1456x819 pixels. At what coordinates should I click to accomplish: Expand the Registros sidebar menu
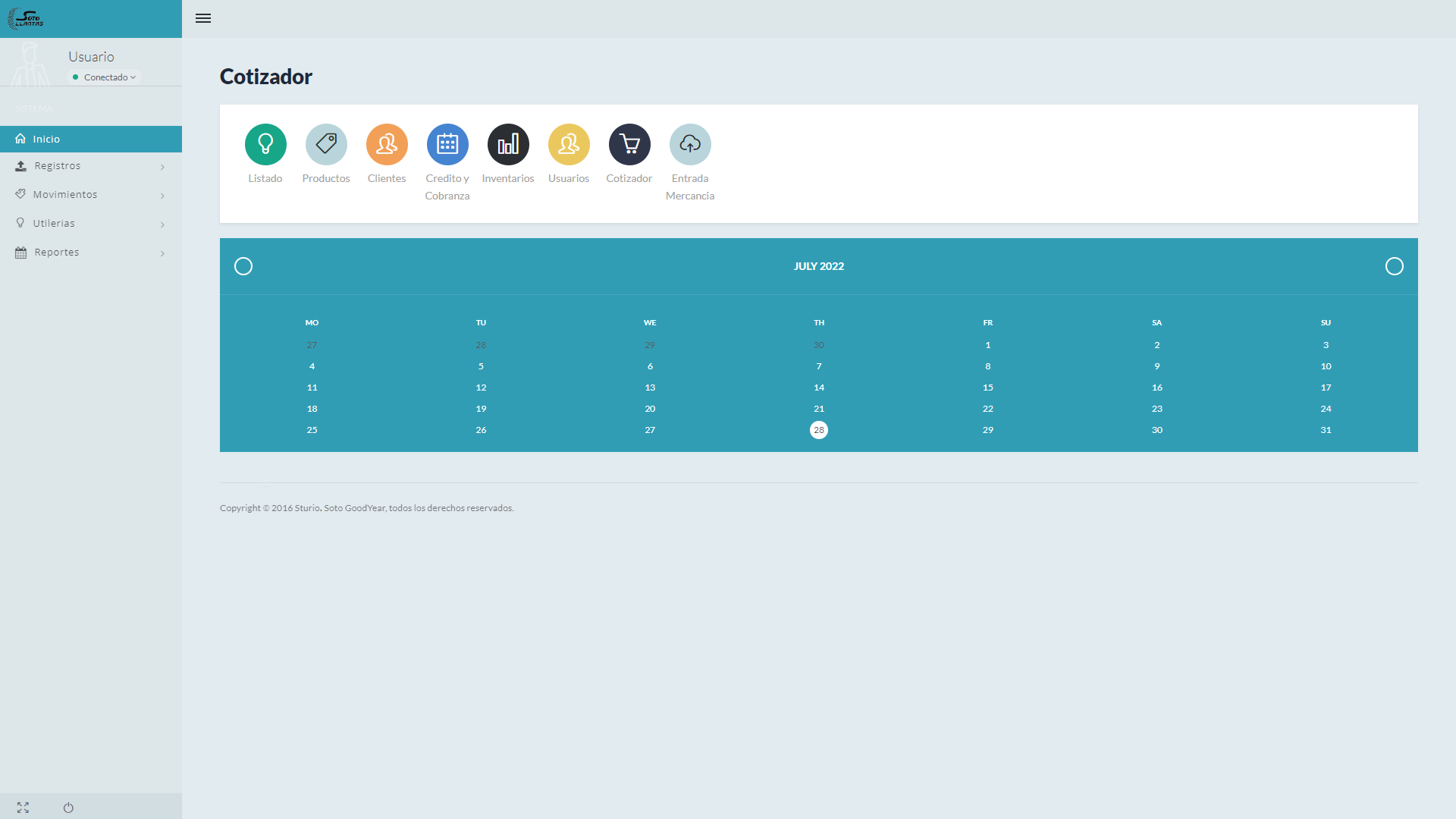click(91, 166)
